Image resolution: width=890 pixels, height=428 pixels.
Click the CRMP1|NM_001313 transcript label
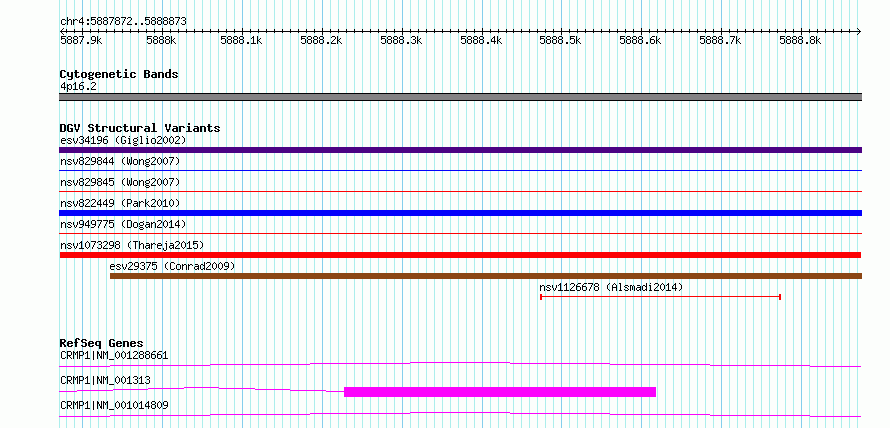[x=105, y=380]
